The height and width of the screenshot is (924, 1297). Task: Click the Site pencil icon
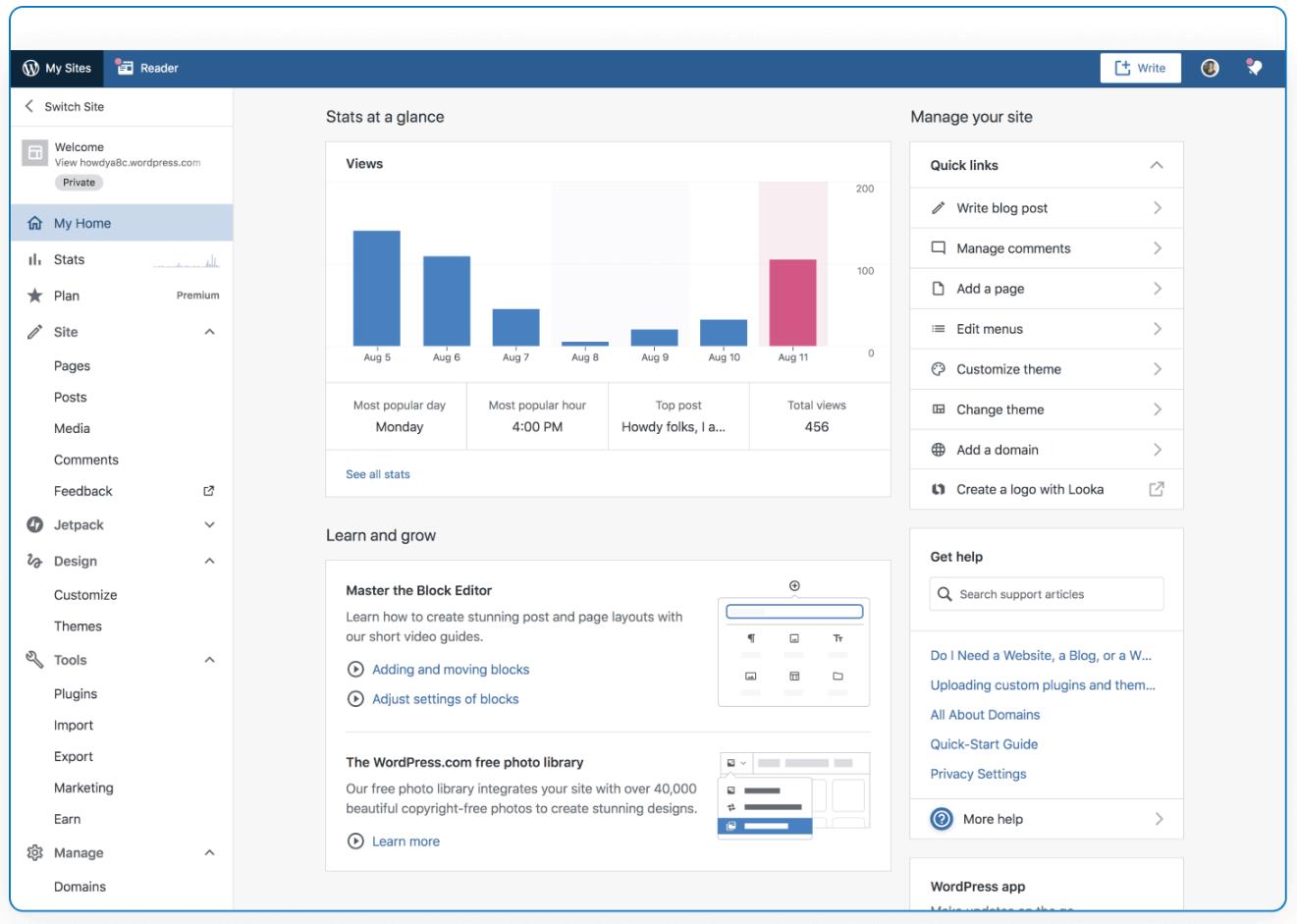coord(34,332)
